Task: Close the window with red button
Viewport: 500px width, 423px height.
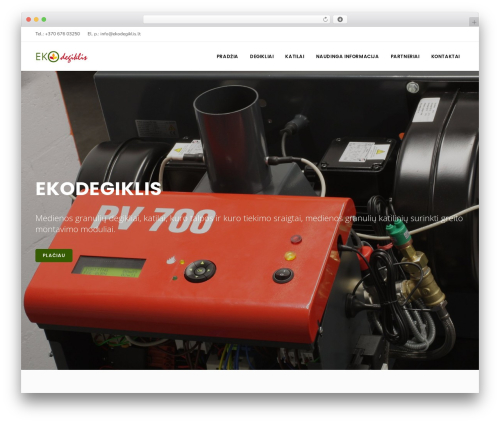Action: click(29, 19)
